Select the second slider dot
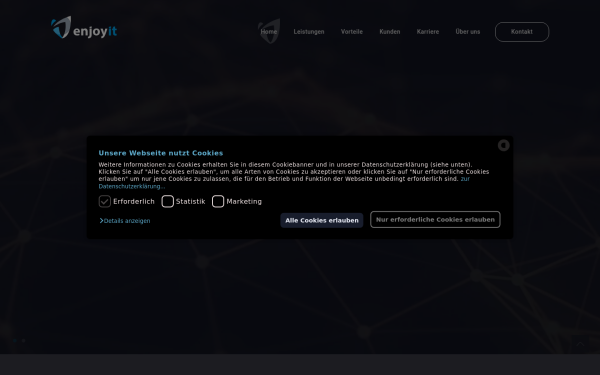This screenshot has width=600, height=375. (x=23, y=340)
